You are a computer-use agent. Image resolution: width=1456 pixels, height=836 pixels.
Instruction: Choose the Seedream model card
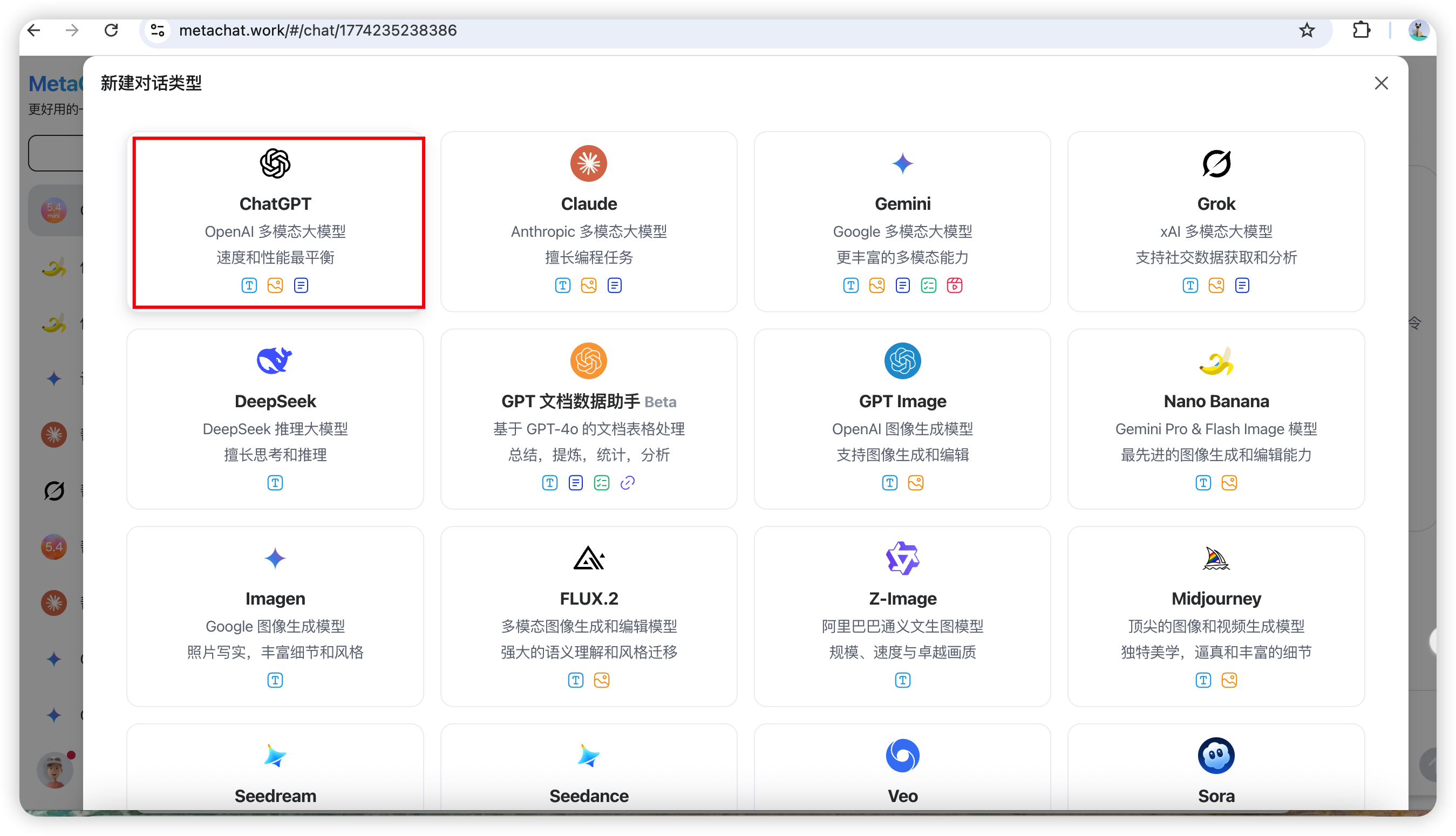point(275,770)
